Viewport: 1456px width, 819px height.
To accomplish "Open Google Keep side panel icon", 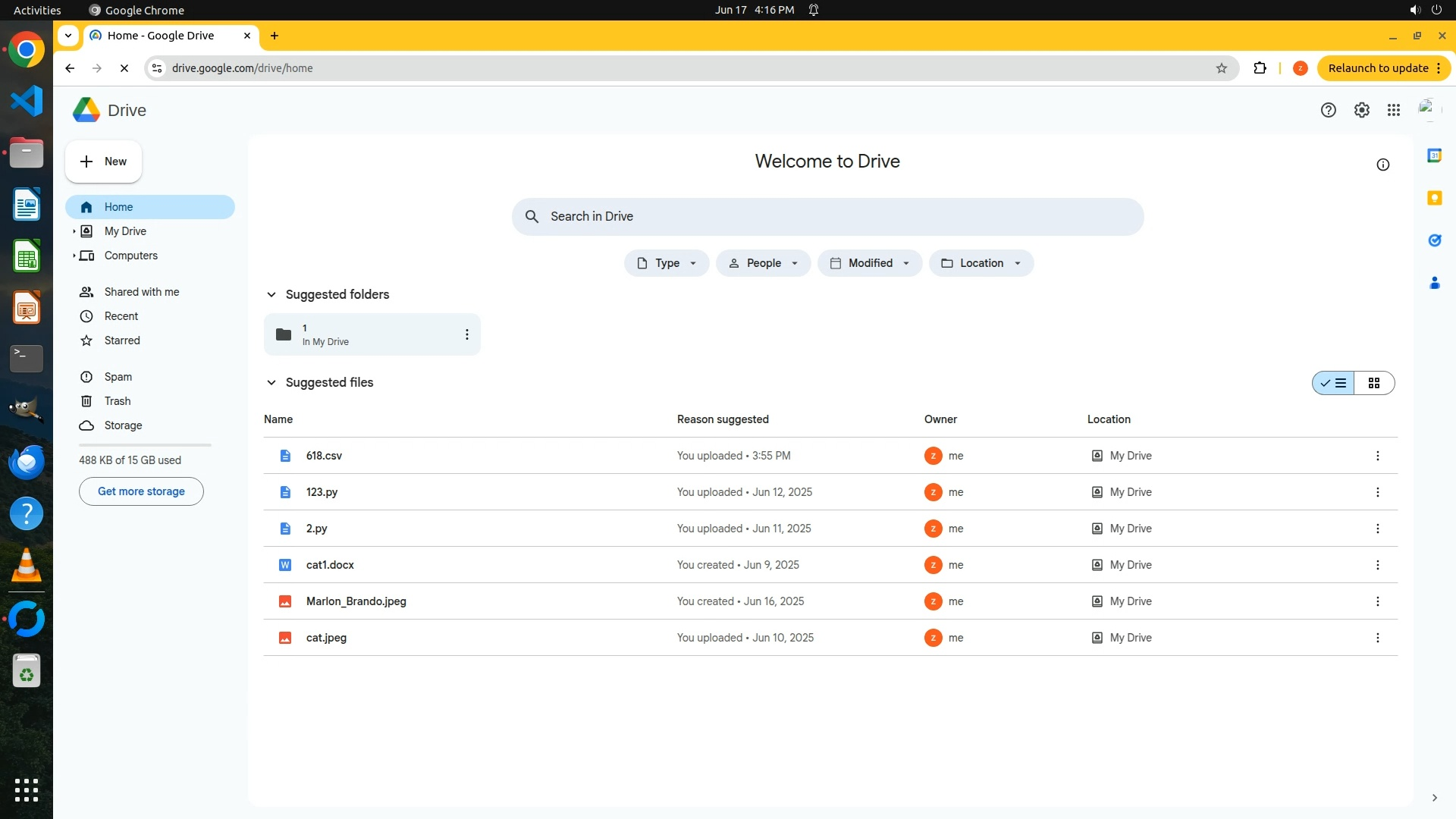I will (1434, 198).
